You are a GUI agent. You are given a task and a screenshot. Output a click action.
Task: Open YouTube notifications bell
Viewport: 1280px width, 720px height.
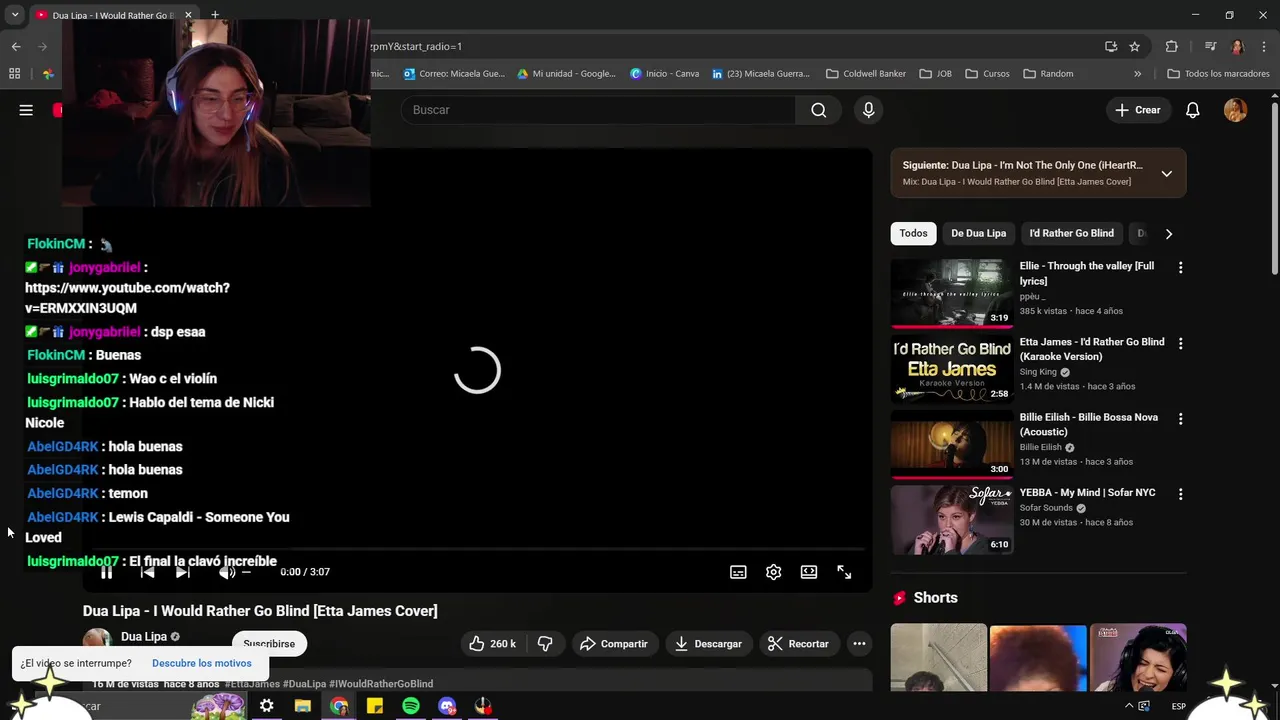click(1192, 110)
